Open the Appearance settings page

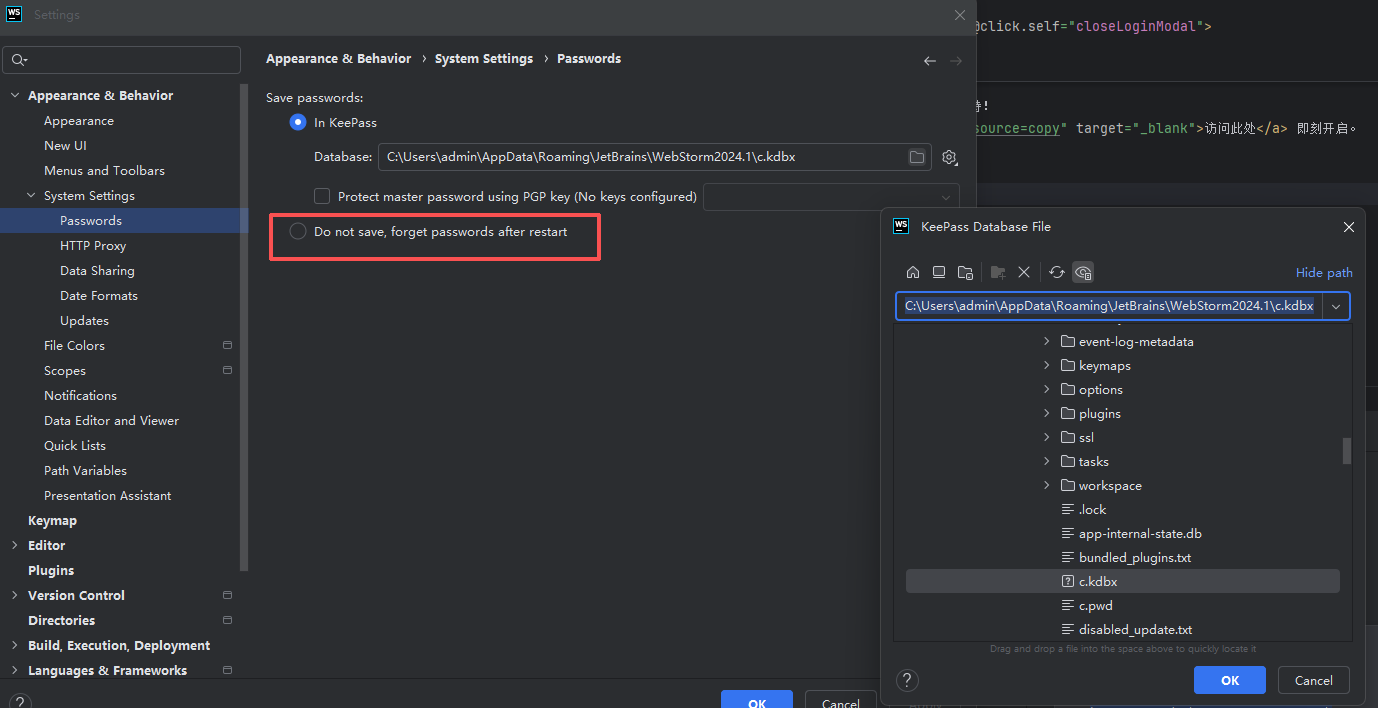[79, 120]
